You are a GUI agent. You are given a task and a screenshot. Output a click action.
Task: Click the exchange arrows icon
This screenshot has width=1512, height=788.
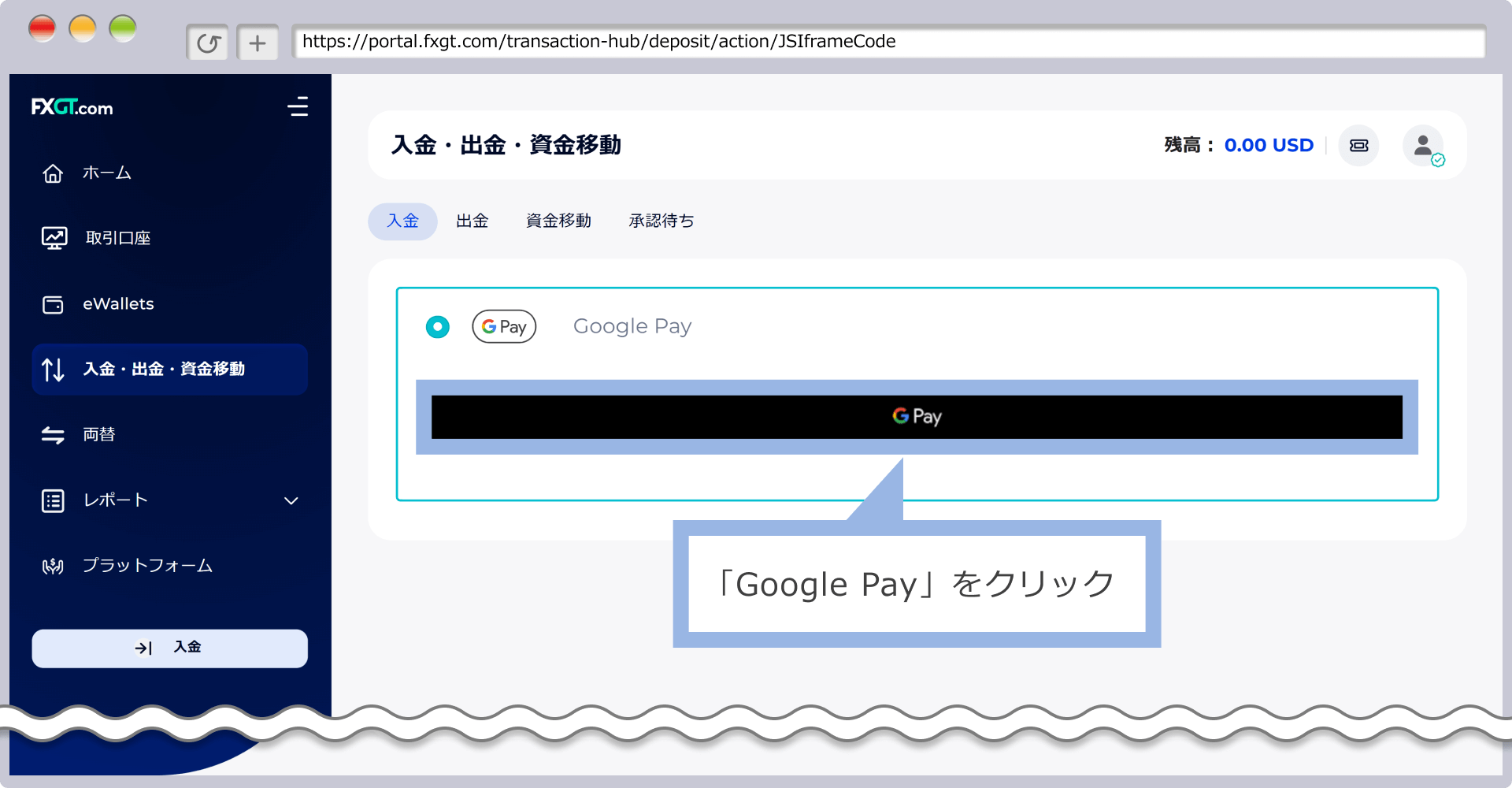click(x=53, y=435)
